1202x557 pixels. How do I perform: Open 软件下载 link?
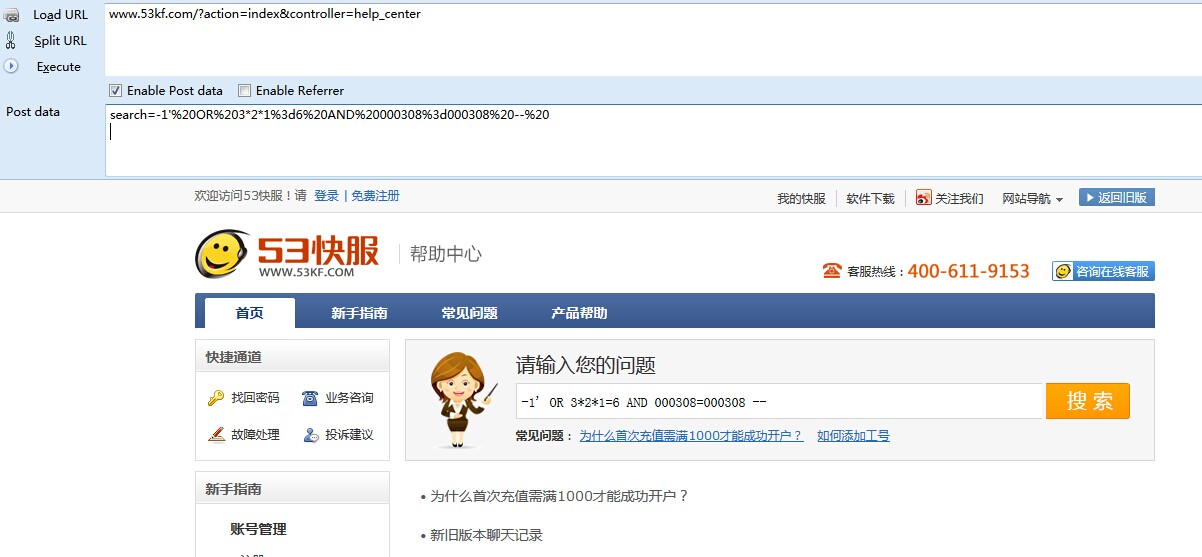click(870, 198)
